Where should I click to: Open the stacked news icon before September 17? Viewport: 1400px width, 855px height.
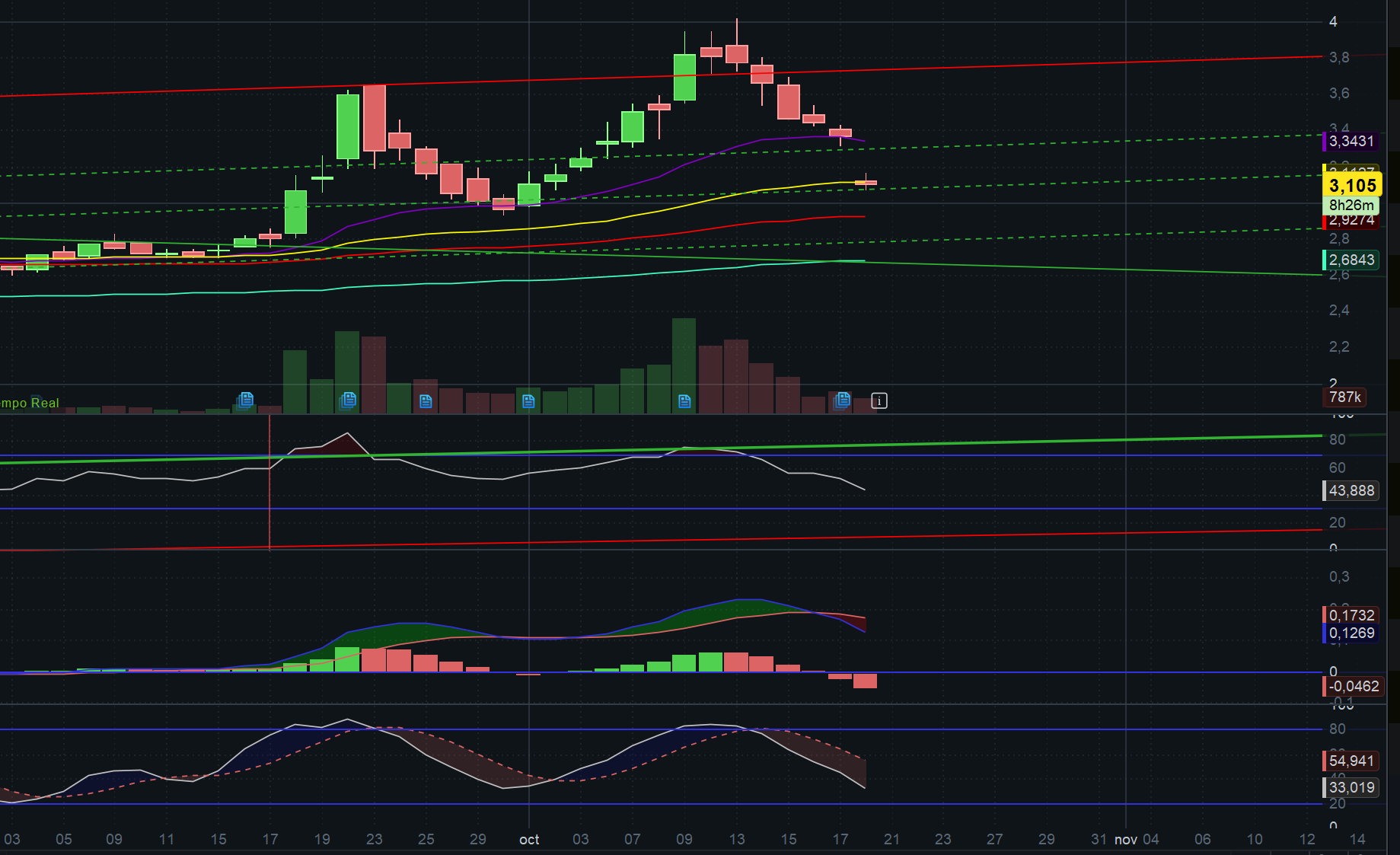pos(245,400)
